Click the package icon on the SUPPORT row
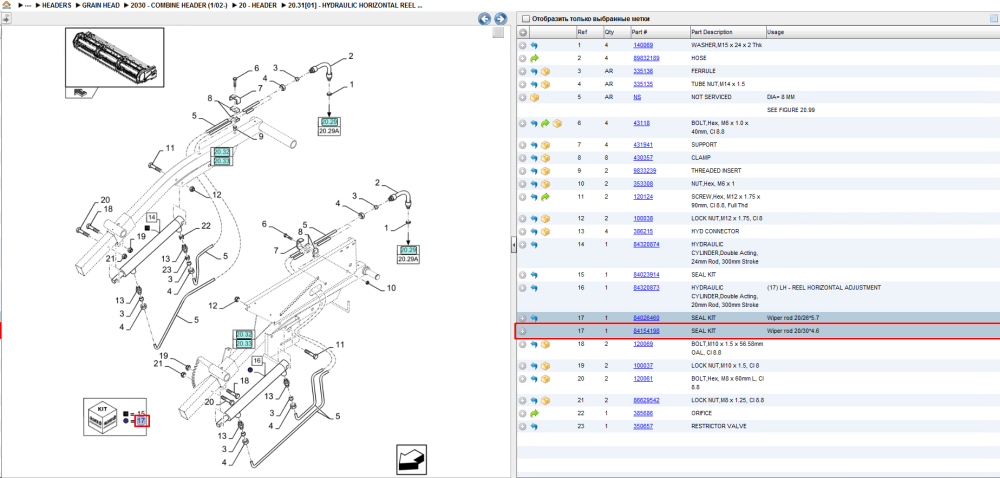The height and width of the screenshot is (478, 1000). point(546,145)
